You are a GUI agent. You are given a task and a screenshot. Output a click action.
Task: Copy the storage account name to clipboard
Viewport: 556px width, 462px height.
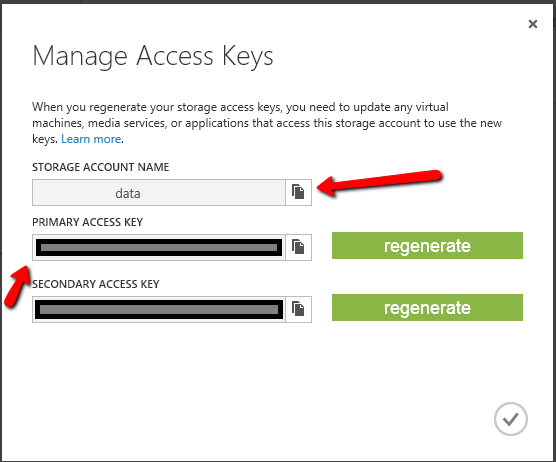pos(298,192)
